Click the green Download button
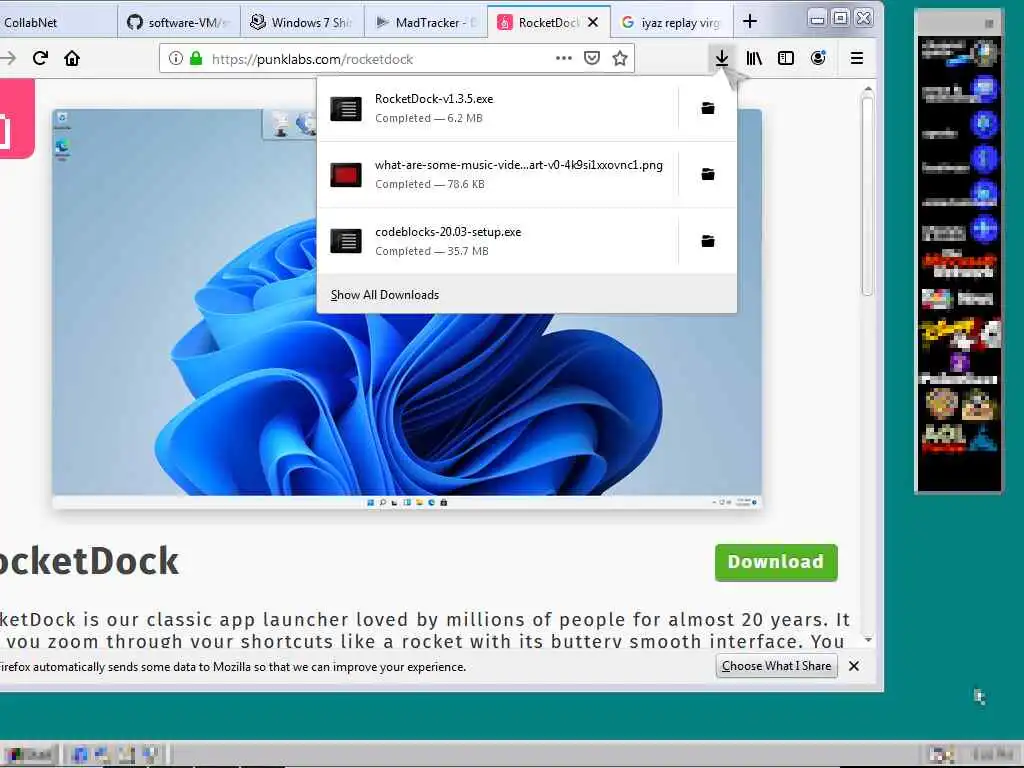 point(776,562)
